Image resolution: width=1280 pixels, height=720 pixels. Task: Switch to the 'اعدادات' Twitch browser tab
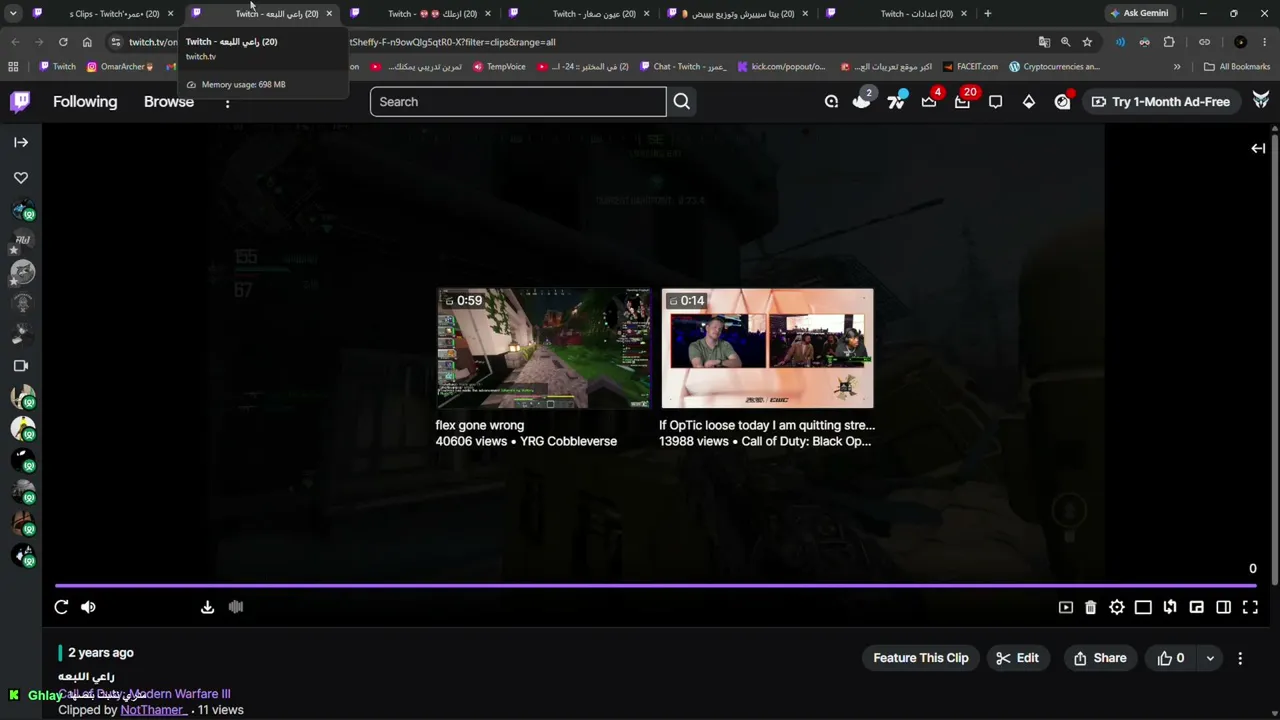895,14
